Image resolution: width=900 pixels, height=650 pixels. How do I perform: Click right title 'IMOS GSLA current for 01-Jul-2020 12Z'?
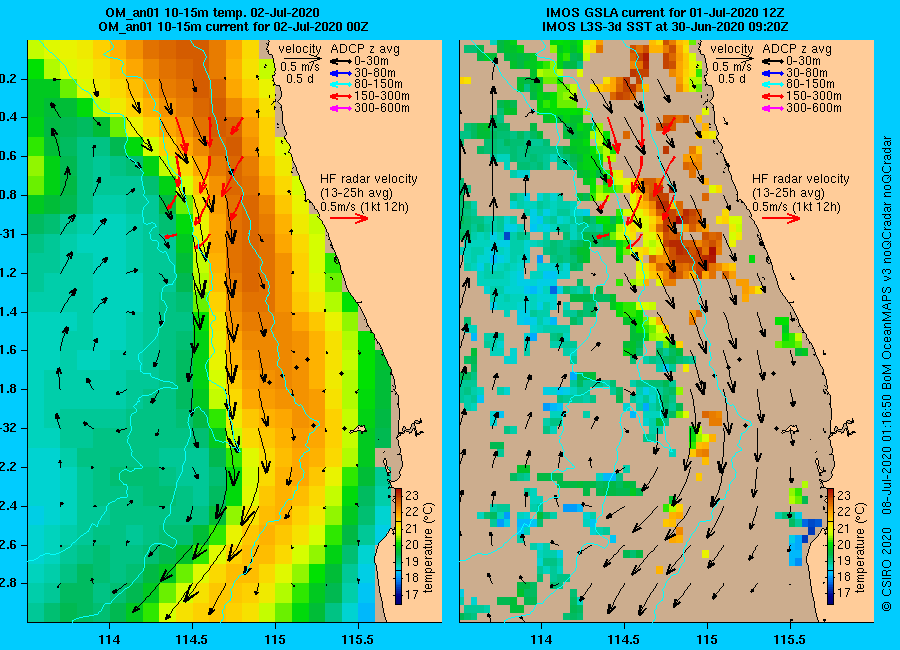(x=665, y=13)
